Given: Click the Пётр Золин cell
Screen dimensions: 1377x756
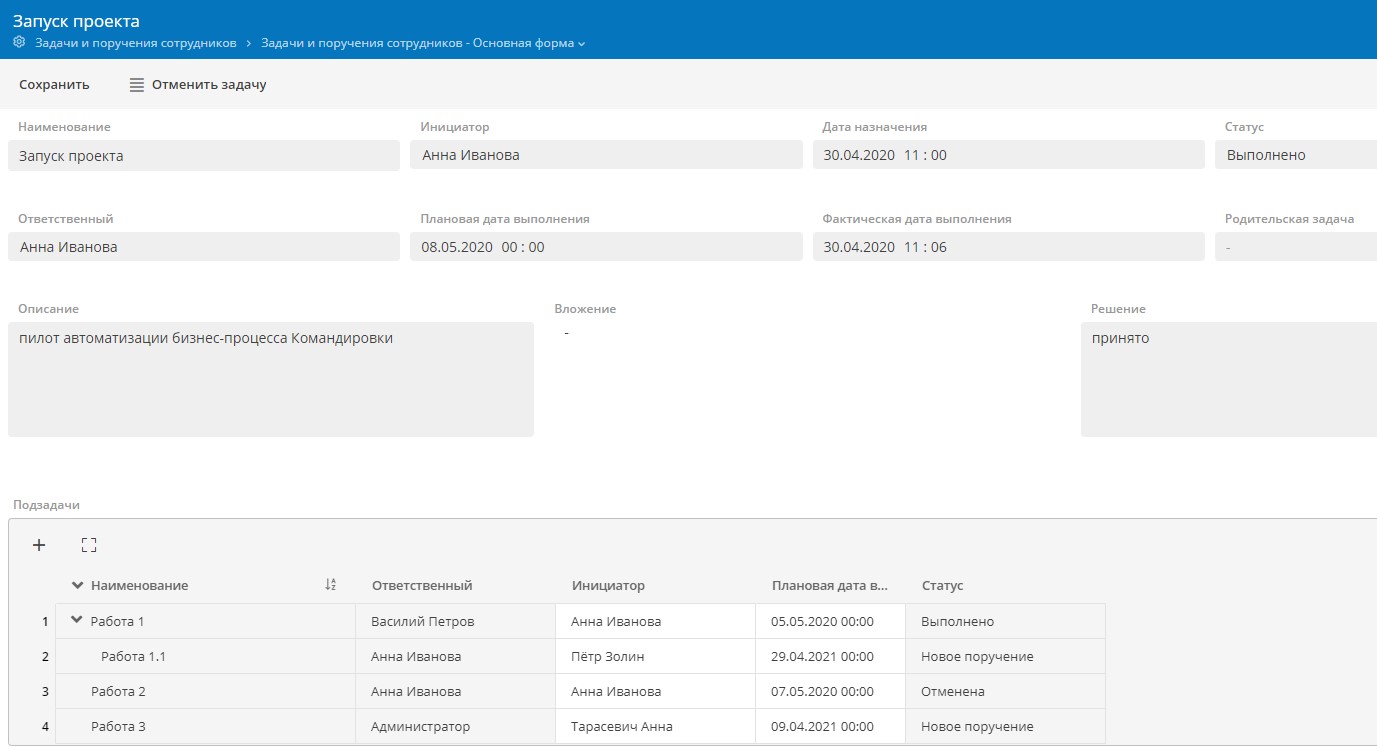Looking at the screenshot, I should coord(655,657).
